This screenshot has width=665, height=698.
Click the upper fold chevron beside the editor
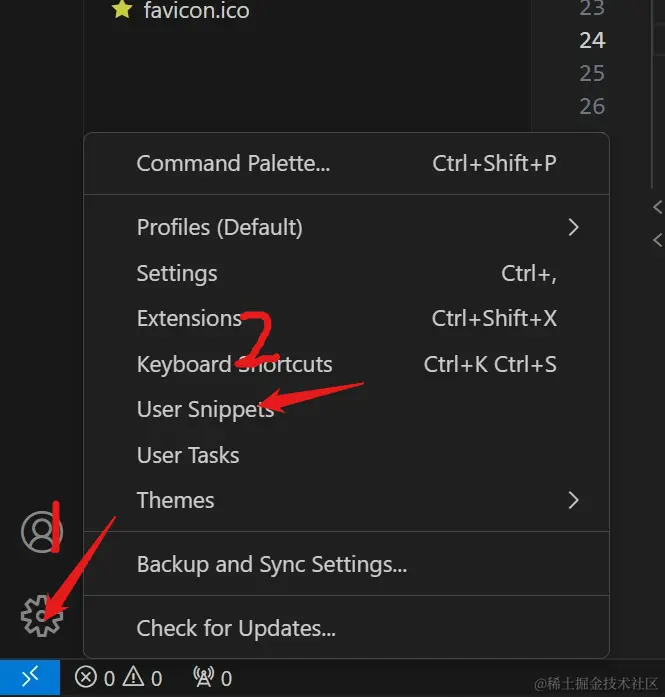click(657, 207)
